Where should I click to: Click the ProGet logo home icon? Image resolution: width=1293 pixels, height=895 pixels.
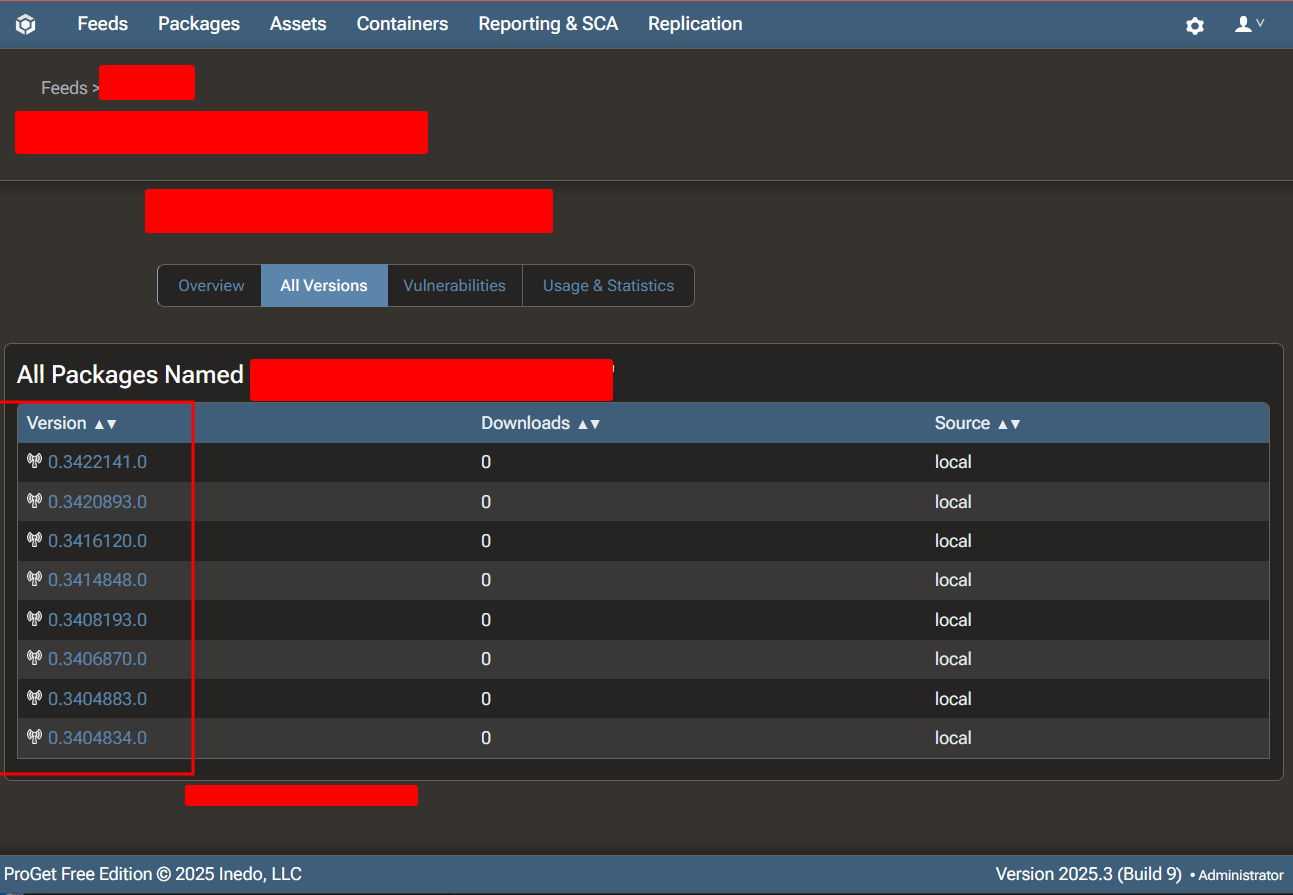[x=25, y=24]
